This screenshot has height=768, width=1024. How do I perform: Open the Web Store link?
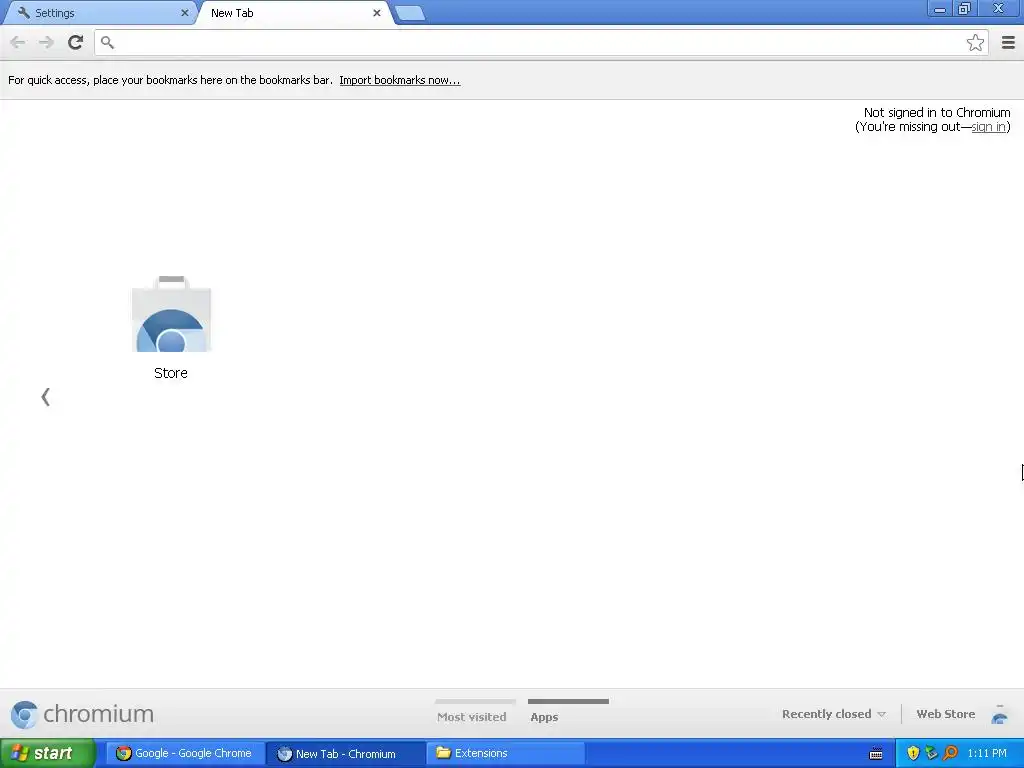click(946, 714)
